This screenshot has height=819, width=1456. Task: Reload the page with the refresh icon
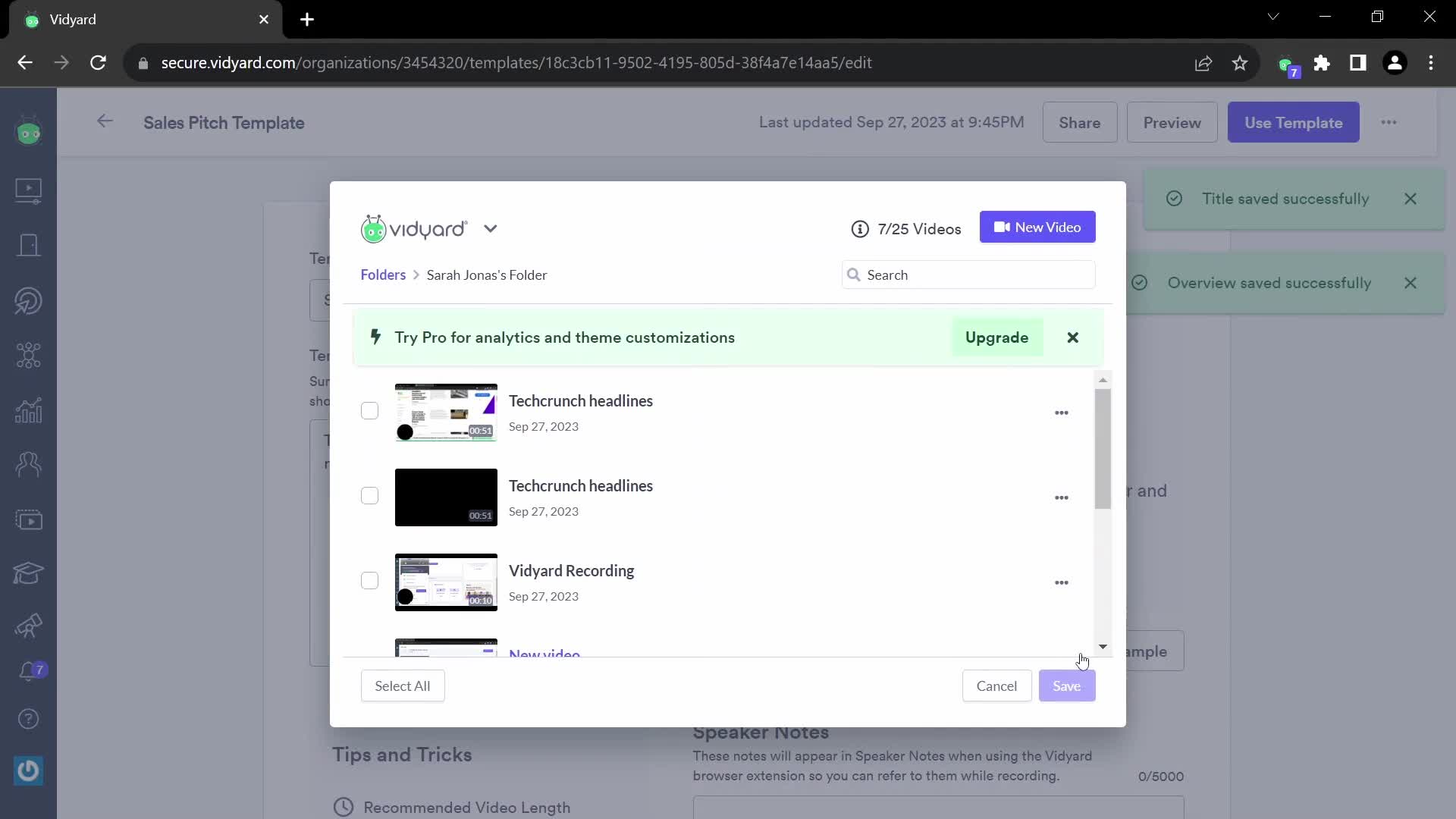tap(98, 63)
